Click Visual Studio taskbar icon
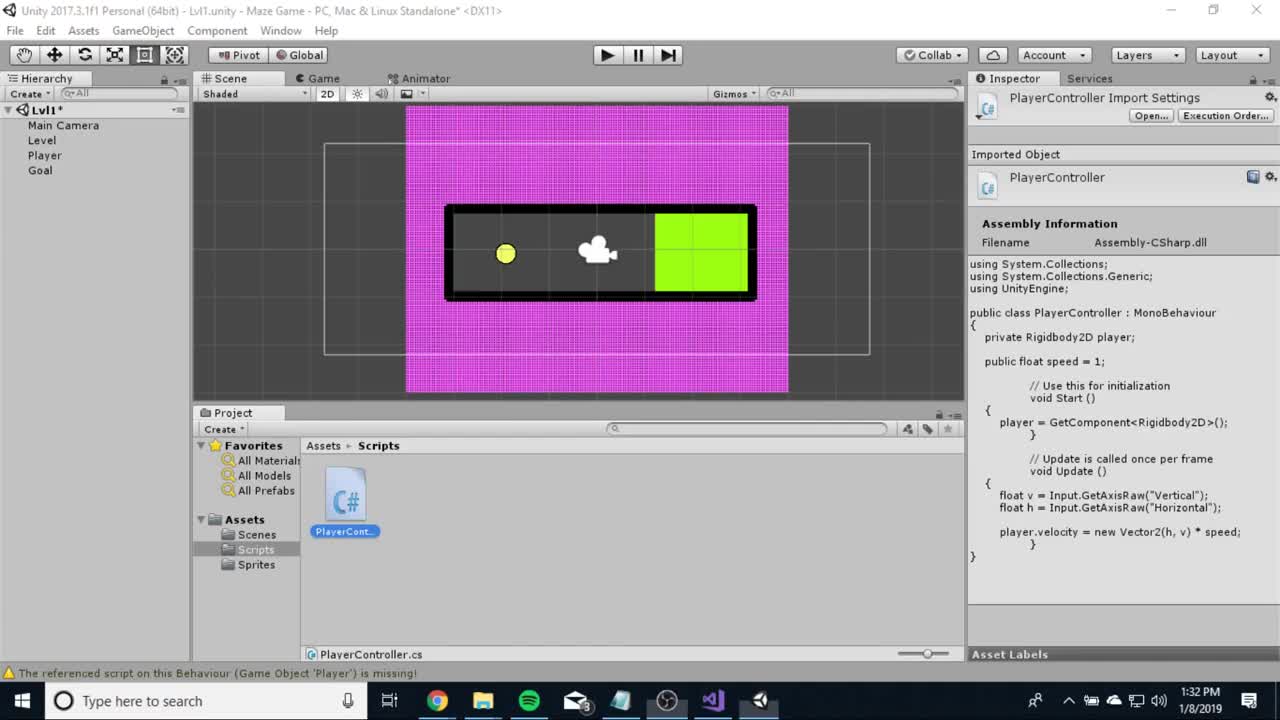Viewport: 1280px width, 720px height. (x=713, y=701)
